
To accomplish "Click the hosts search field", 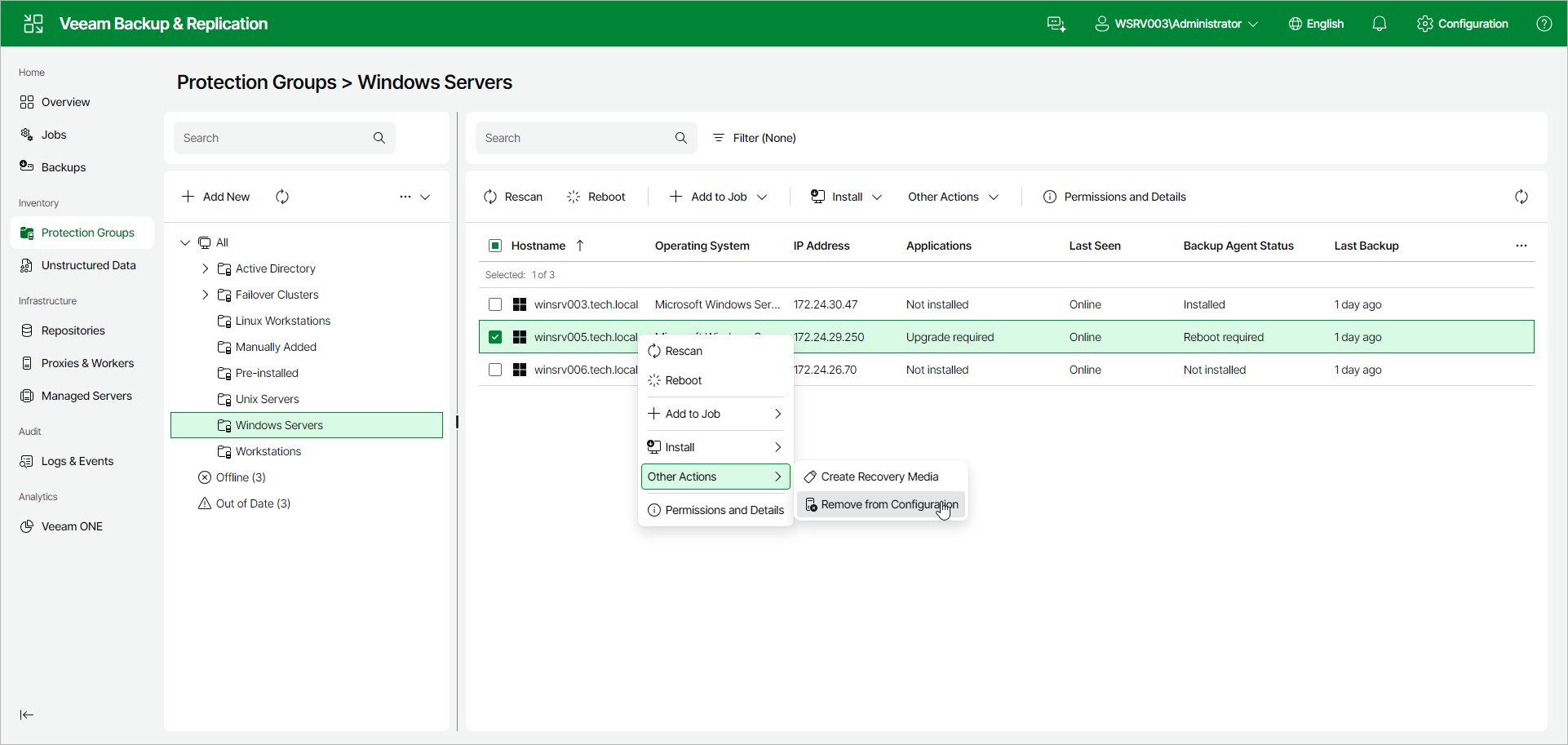I will point(587,138).
